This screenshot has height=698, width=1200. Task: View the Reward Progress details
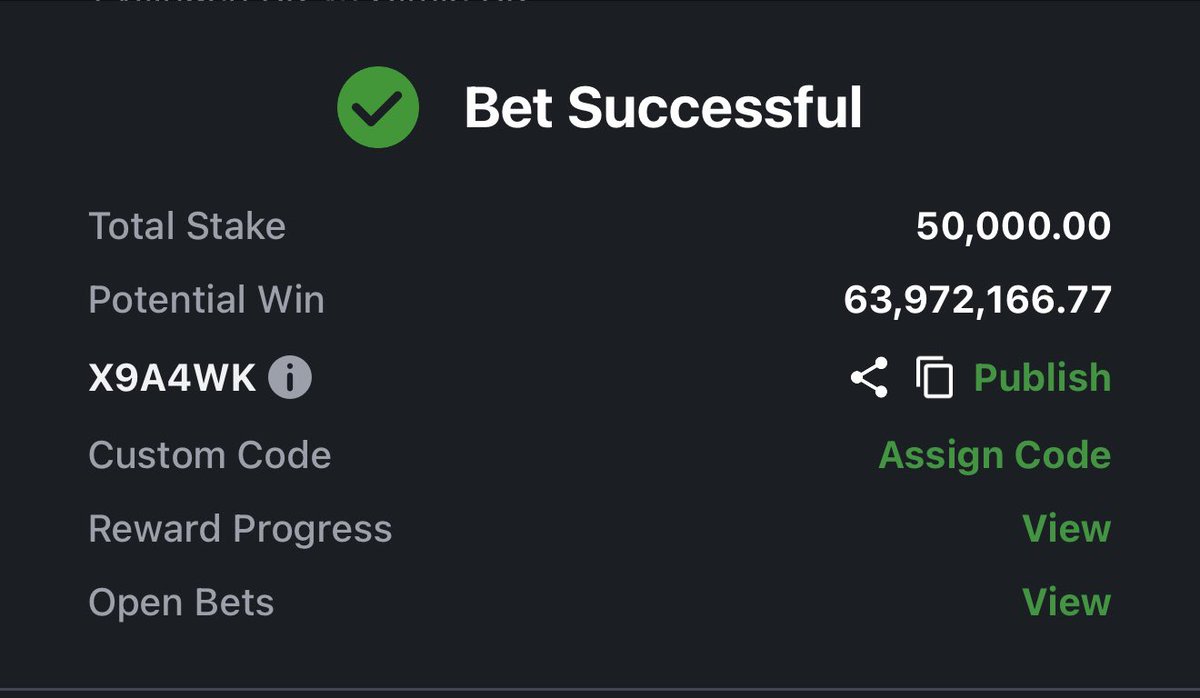[1066, 528]
